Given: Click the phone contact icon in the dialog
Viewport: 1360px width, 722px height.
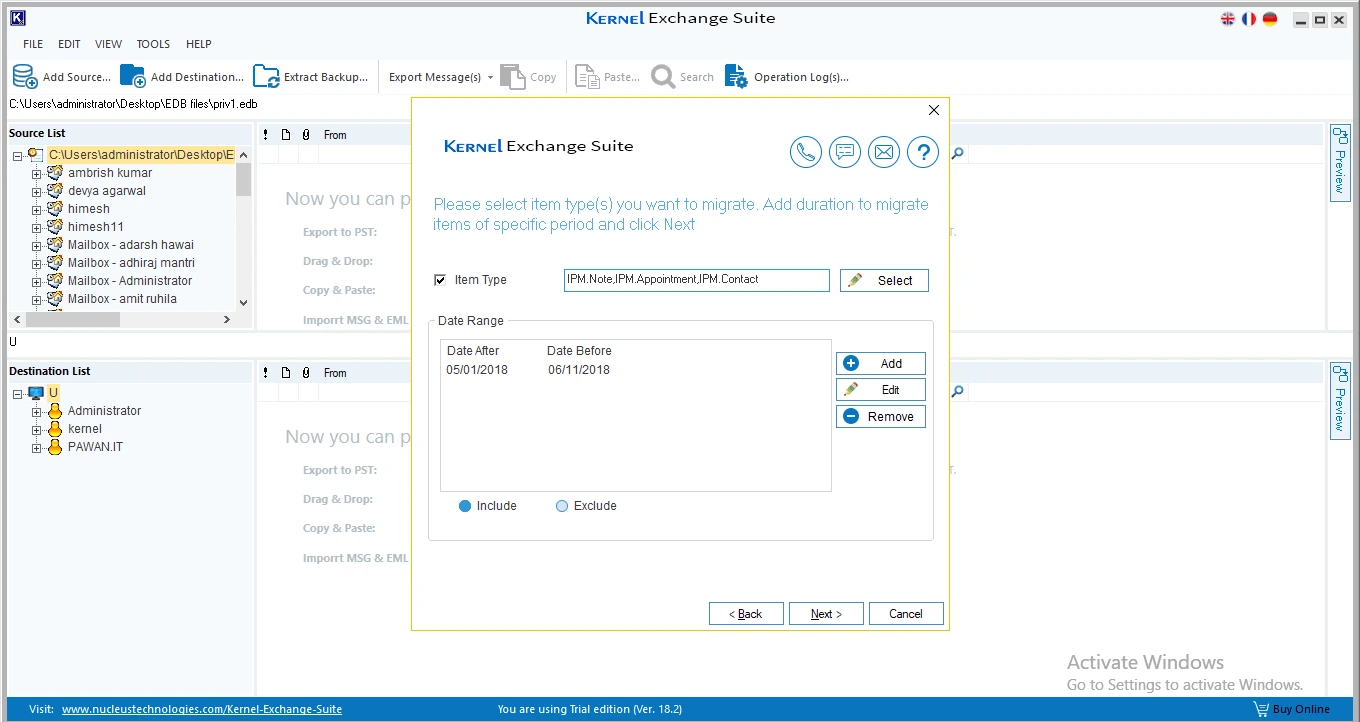Looking at the screenshot, I should click(x=806, y=152).
